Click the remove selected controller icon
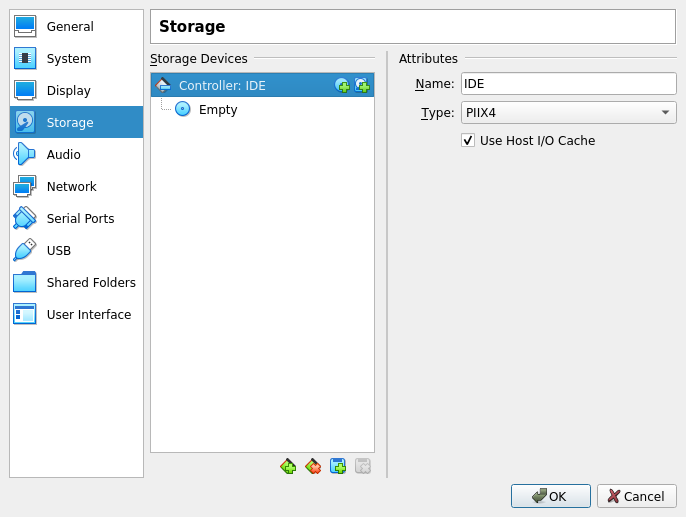 click(x=313, y=466)
